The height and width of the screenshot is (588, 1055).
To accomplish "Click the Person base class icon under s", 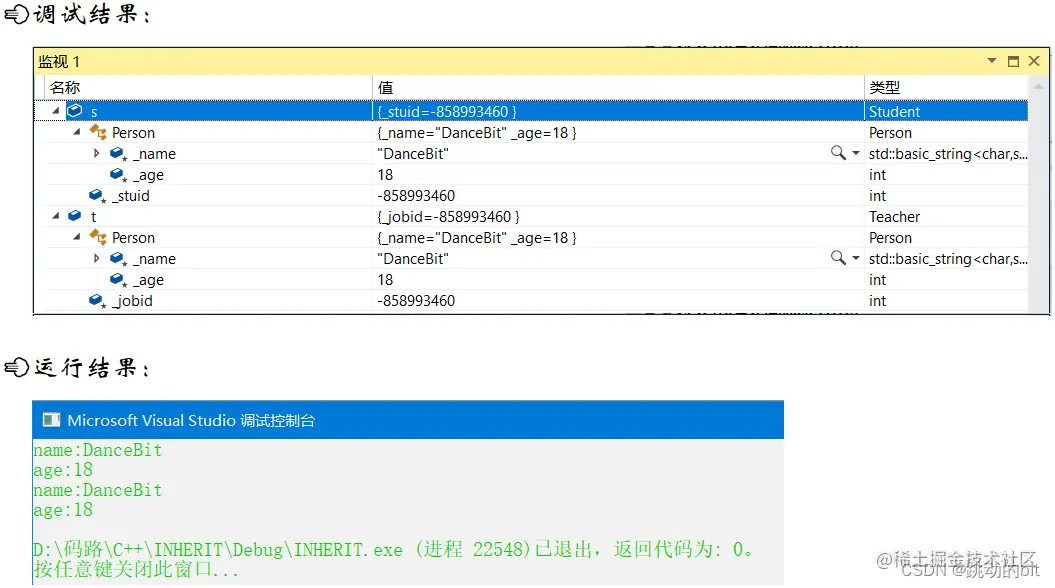I will coord(98,132).
